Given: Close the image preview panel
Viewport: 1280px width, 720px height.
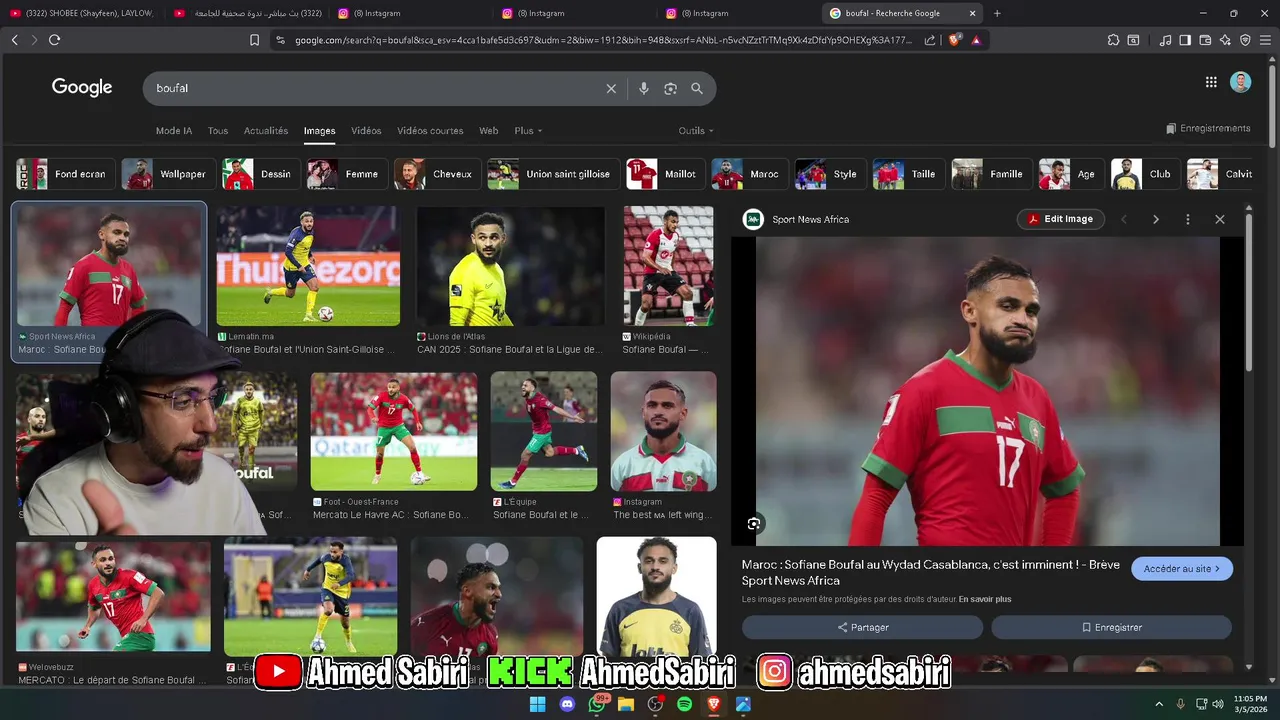Looking at the screenshot, I should [x=1219, y=219].
